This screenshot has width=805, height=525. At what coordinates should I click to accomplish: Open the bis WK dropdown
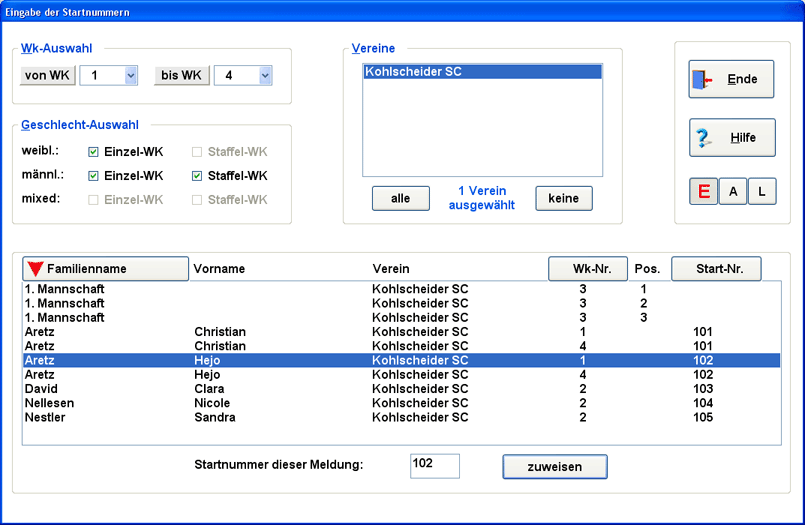pos(264,76)
